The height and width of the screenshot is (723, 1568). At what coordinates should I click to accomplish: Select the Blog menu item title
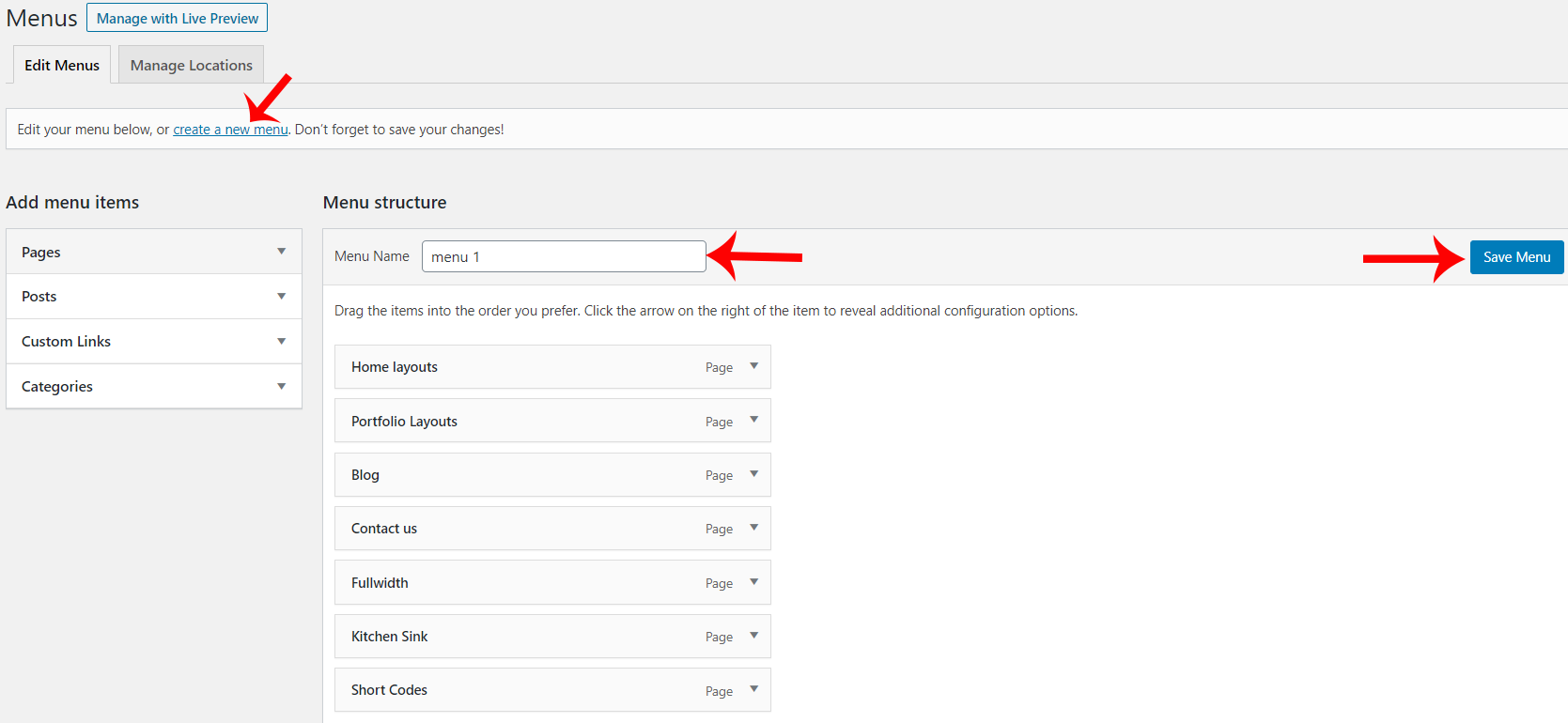(x=365, y=475)
